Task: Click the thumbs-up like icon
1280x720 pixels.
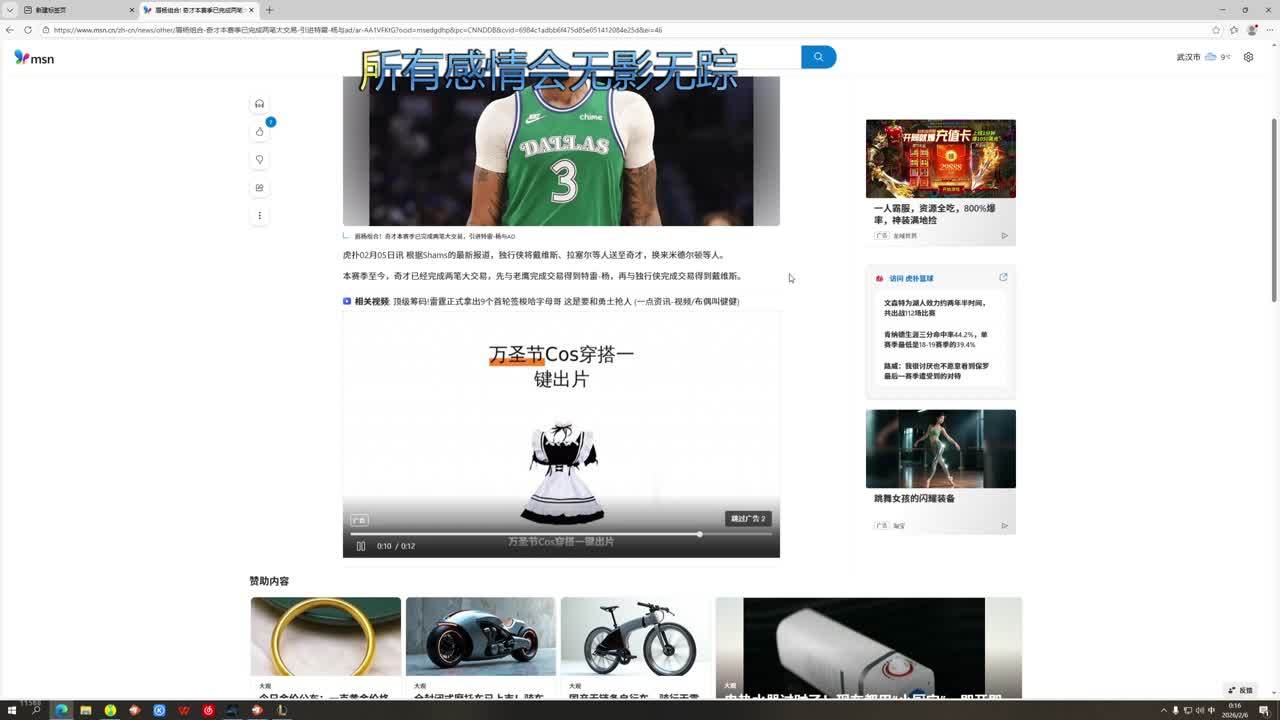Action: click(259, 132)
